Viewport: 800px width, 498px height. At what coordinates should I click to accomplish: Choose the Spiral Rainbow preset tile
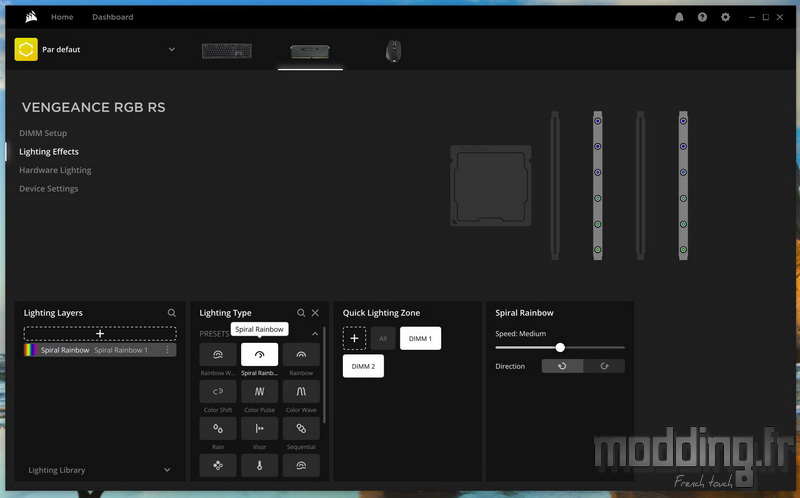point(260,355)
